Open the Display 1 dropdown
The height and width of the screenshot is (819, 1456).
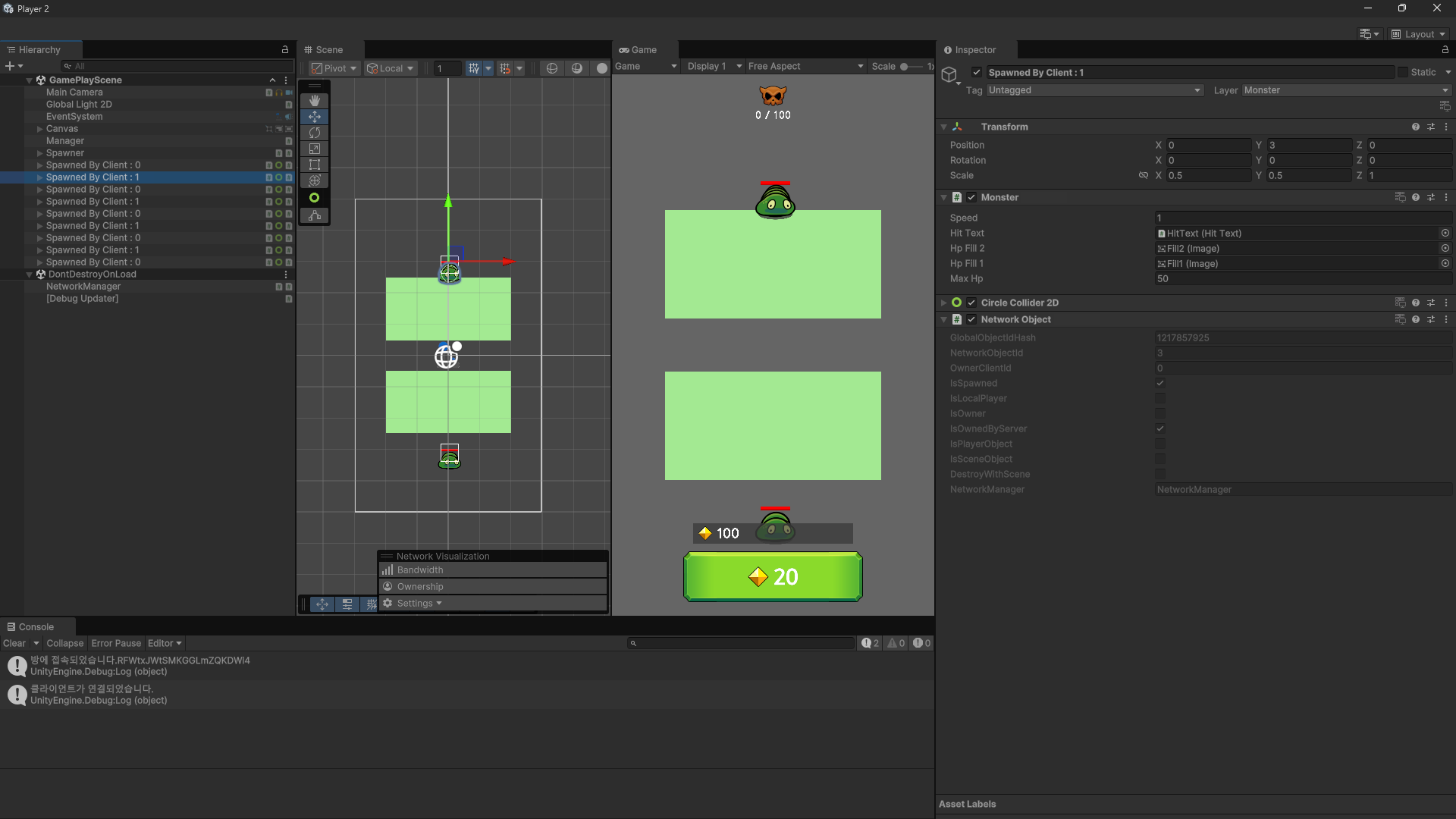coord(714,67)
